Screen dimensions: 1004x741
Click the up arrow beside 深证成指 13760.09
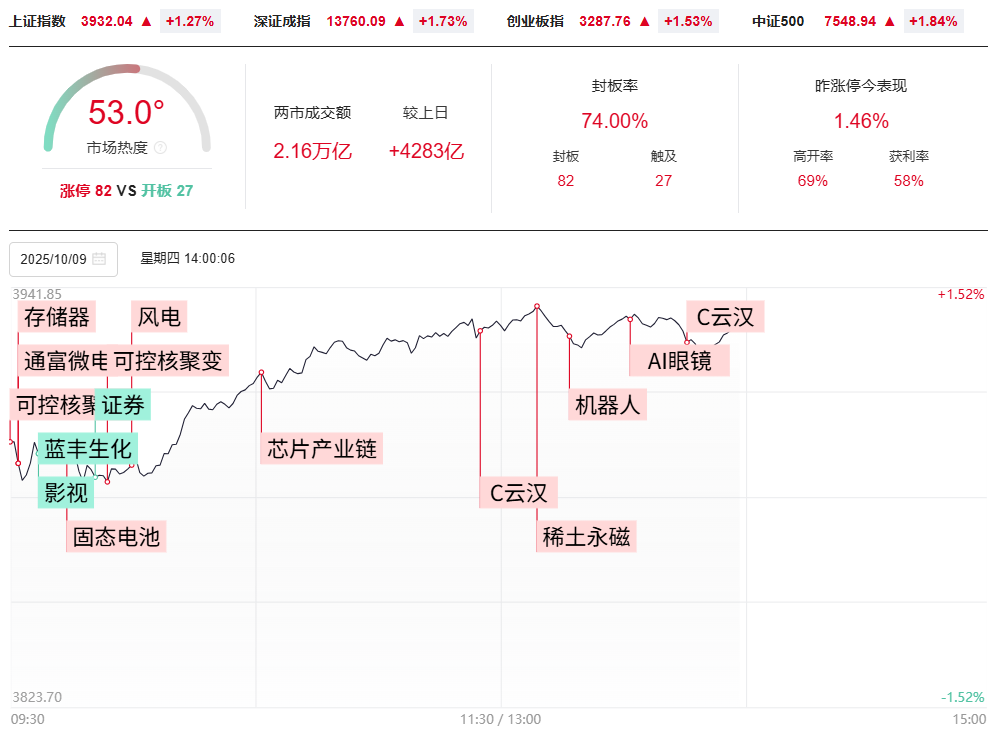click(400, 21)
